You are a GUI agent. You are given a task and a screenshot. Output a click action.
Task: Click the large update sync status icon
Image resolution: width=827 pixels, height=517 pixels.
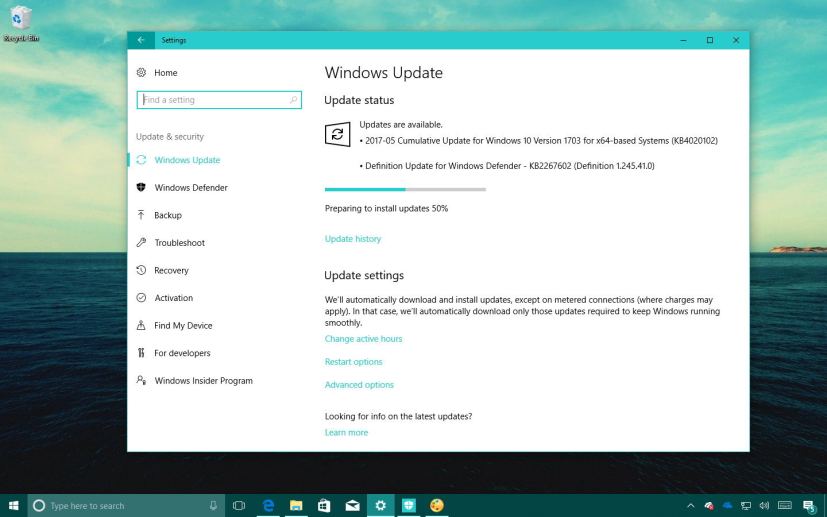tap(338, 134)
